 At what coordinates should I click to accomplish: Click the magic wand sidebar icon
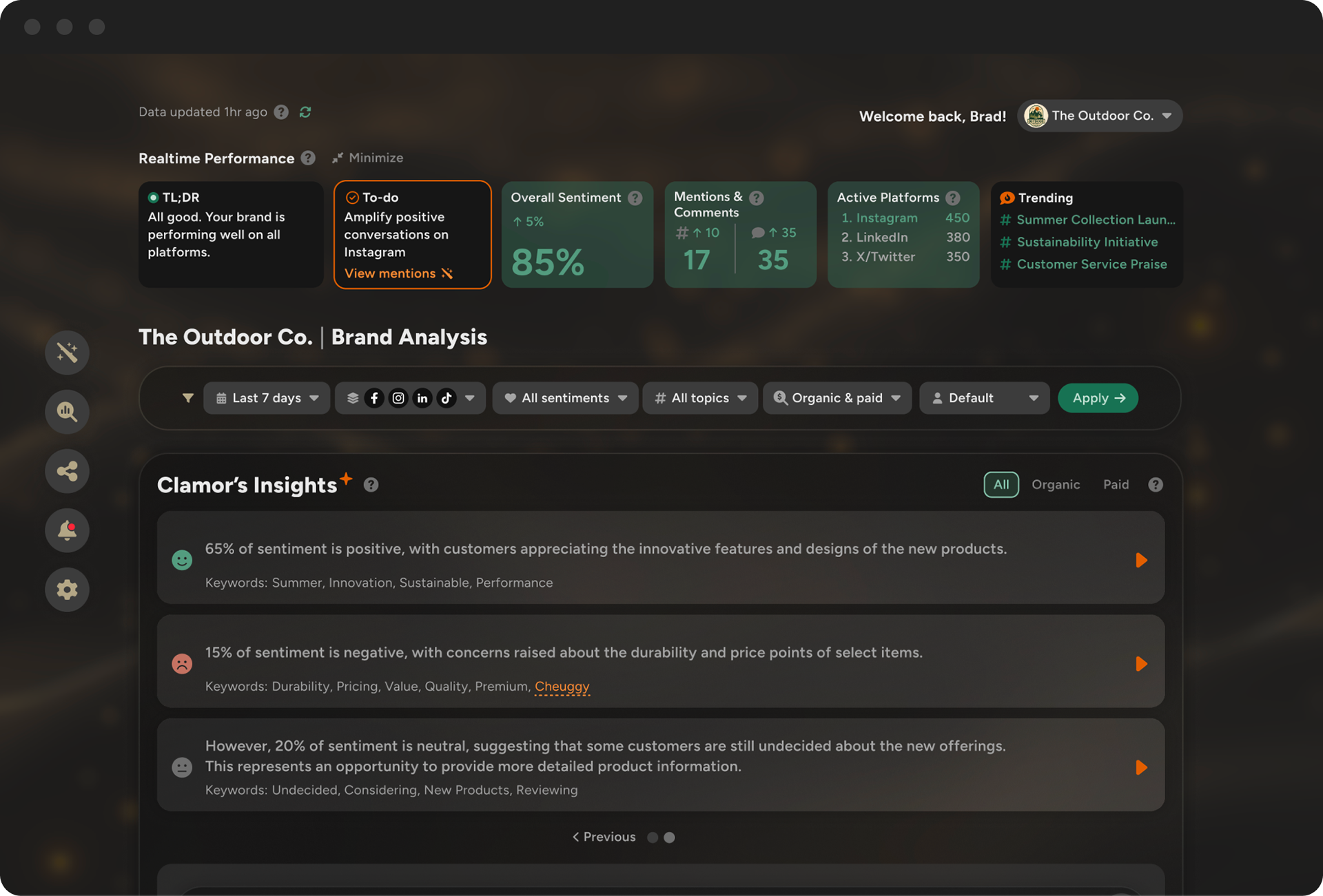67,353
